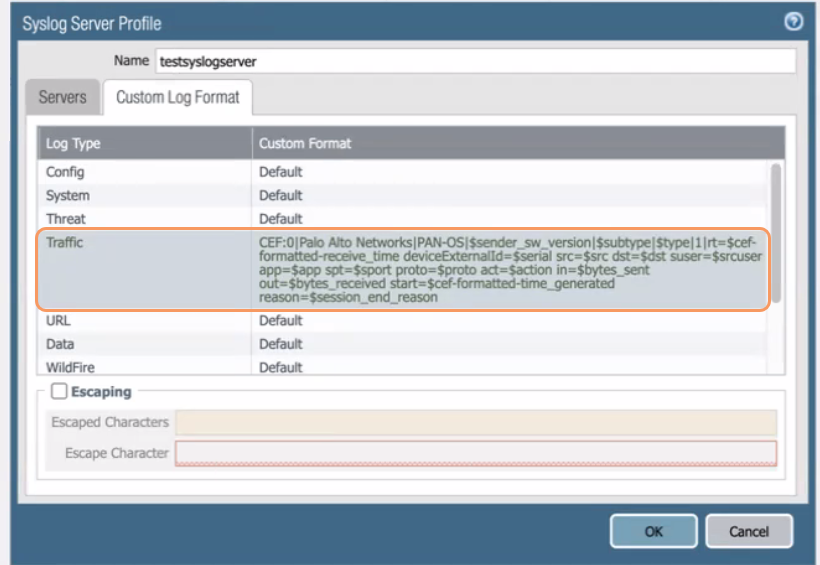Select the Custom Log Format tab

(178, 98)
